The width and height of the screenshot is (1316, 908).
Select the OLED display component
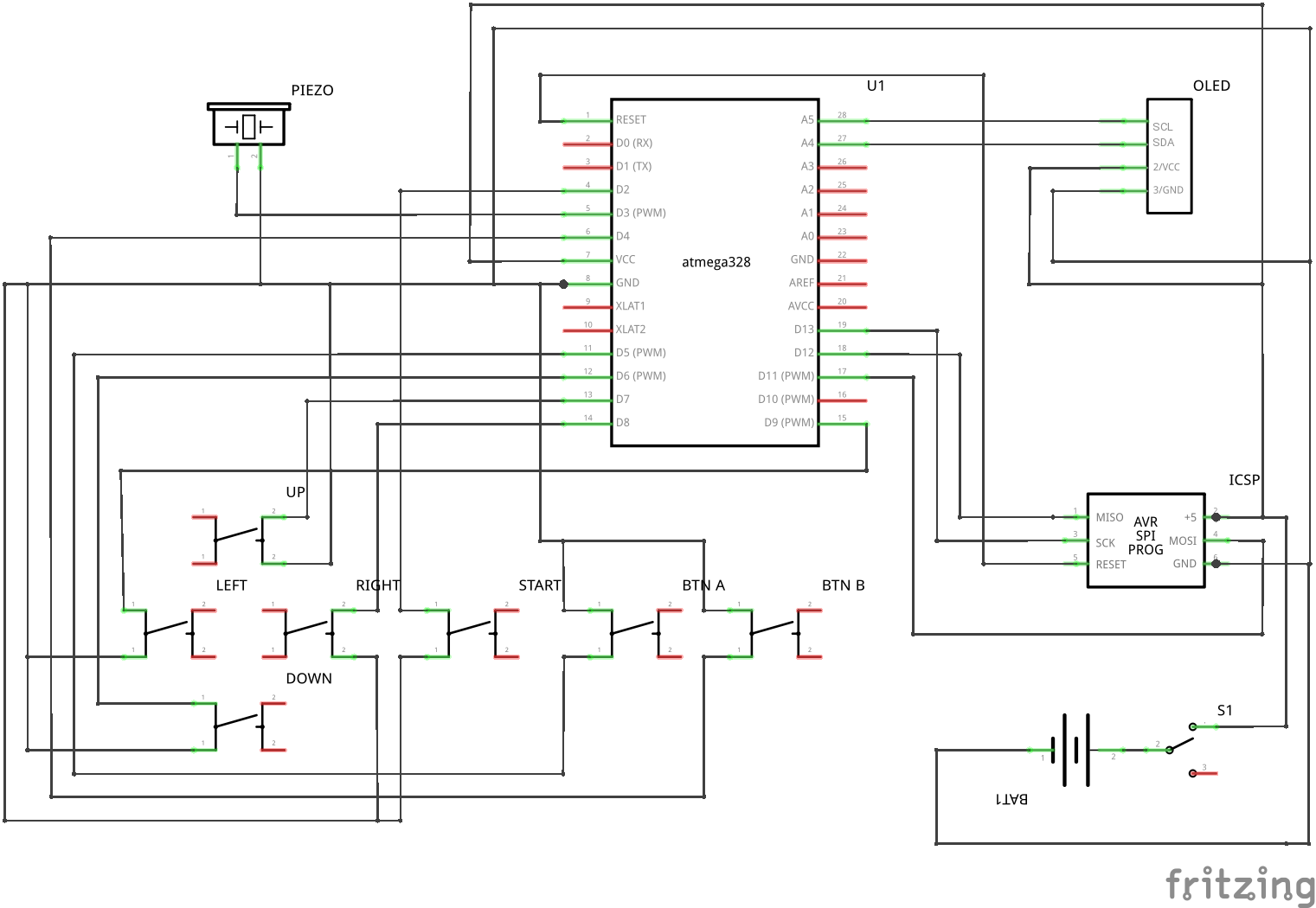click(x=1169, y=156)
